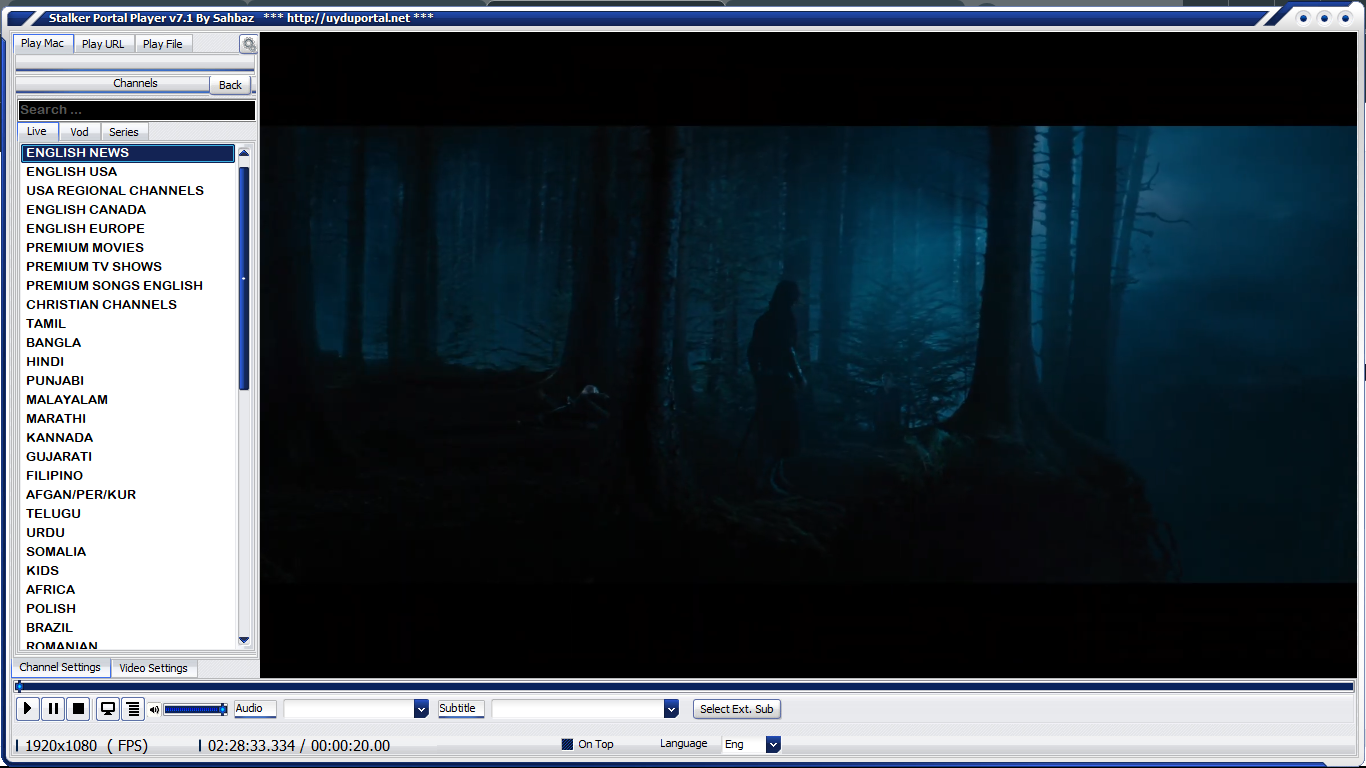Select the Vod tab
Screen dimensions: 1366x768
79,132
